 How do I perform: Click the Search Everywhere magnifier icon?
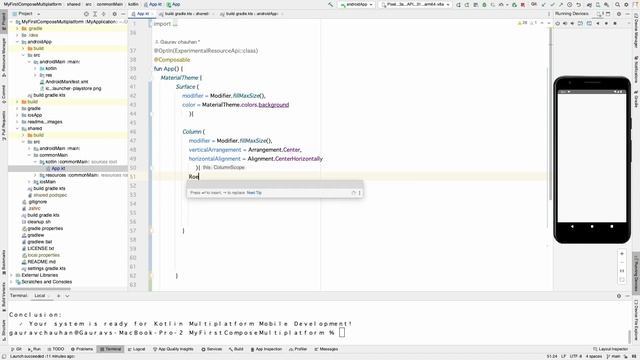[617, 4]
